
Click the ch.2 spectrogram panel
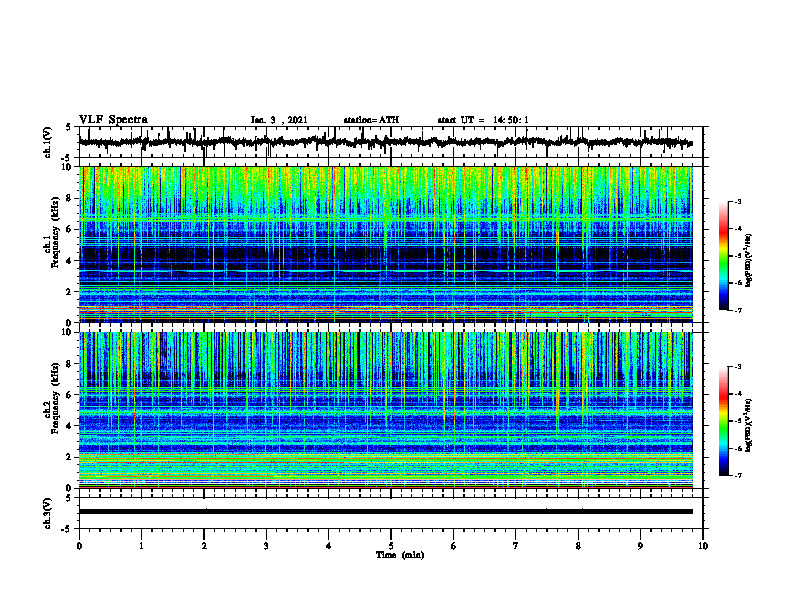pyautogui.click(x=386, y=410)
